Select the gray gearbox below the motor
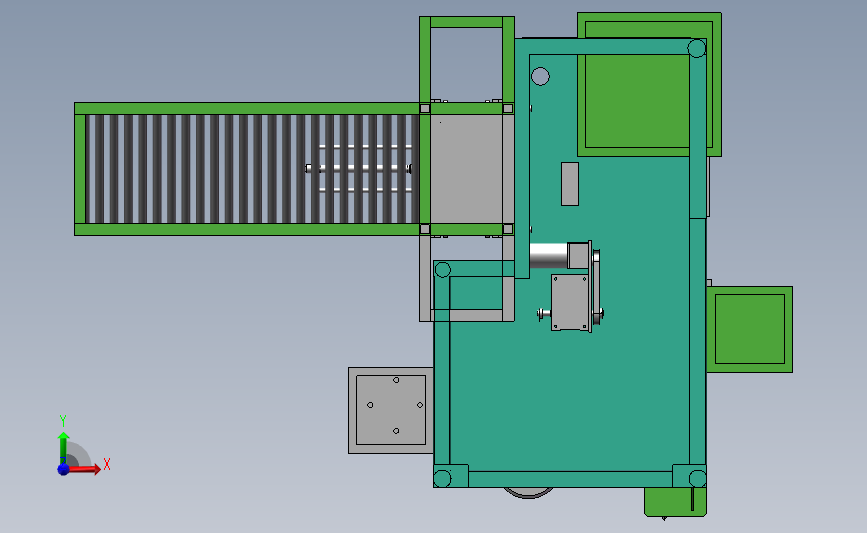Image resolution: width=867 pixels, height=533 pixels. pos(570,303)
